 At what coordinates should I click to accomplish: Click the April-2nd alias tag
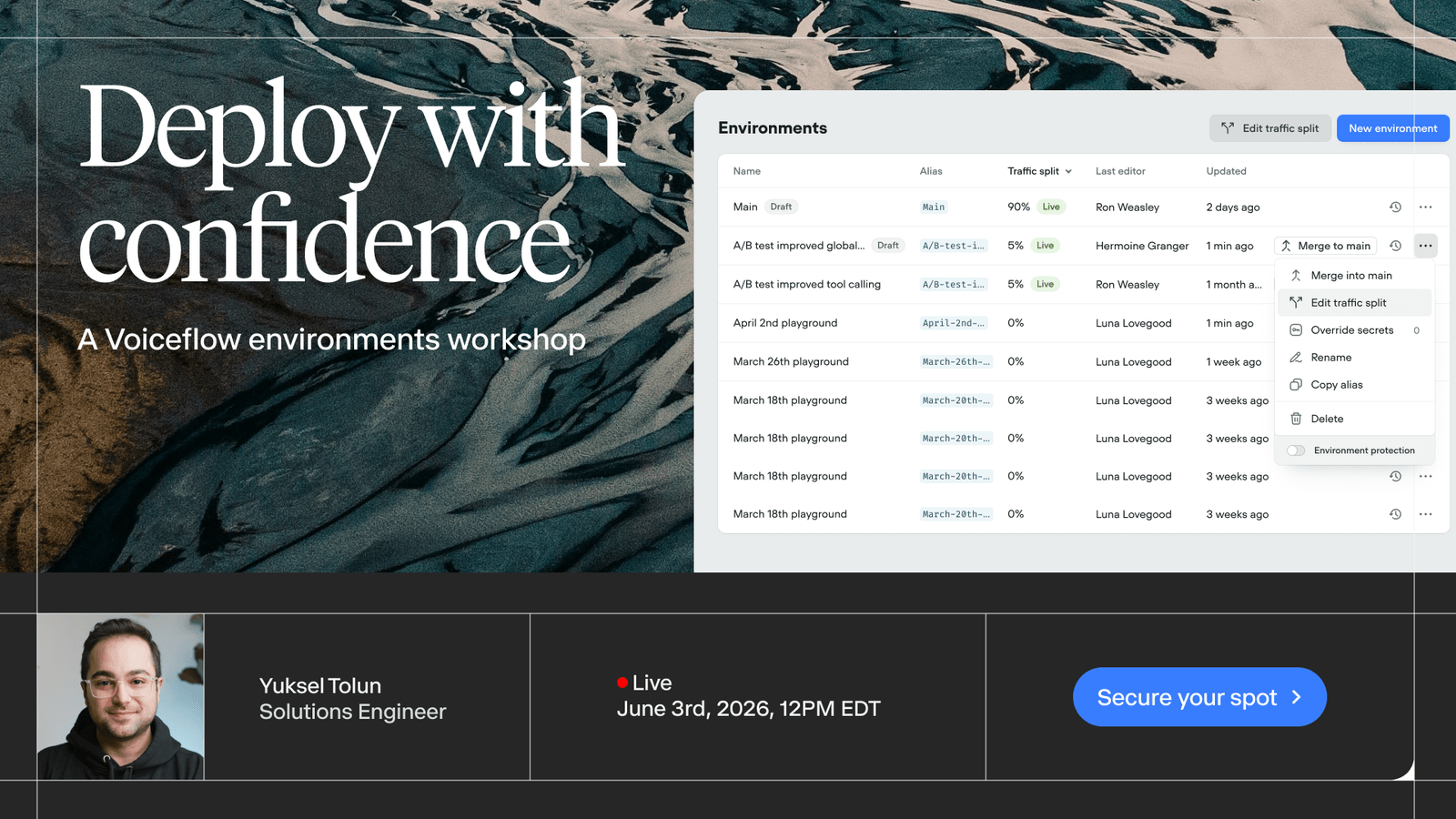954,323
